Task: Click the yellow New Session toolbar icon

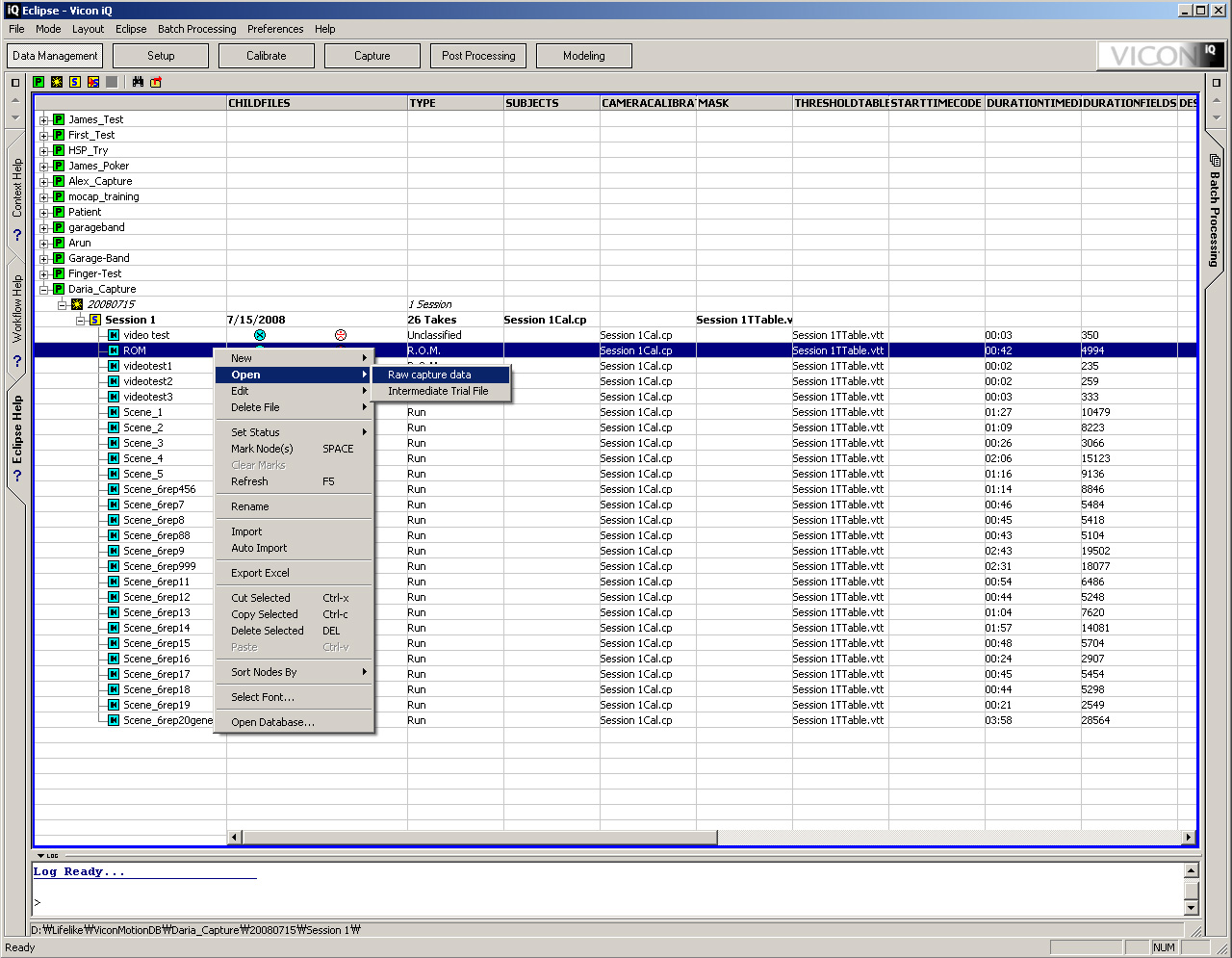Action: (75, 82)
